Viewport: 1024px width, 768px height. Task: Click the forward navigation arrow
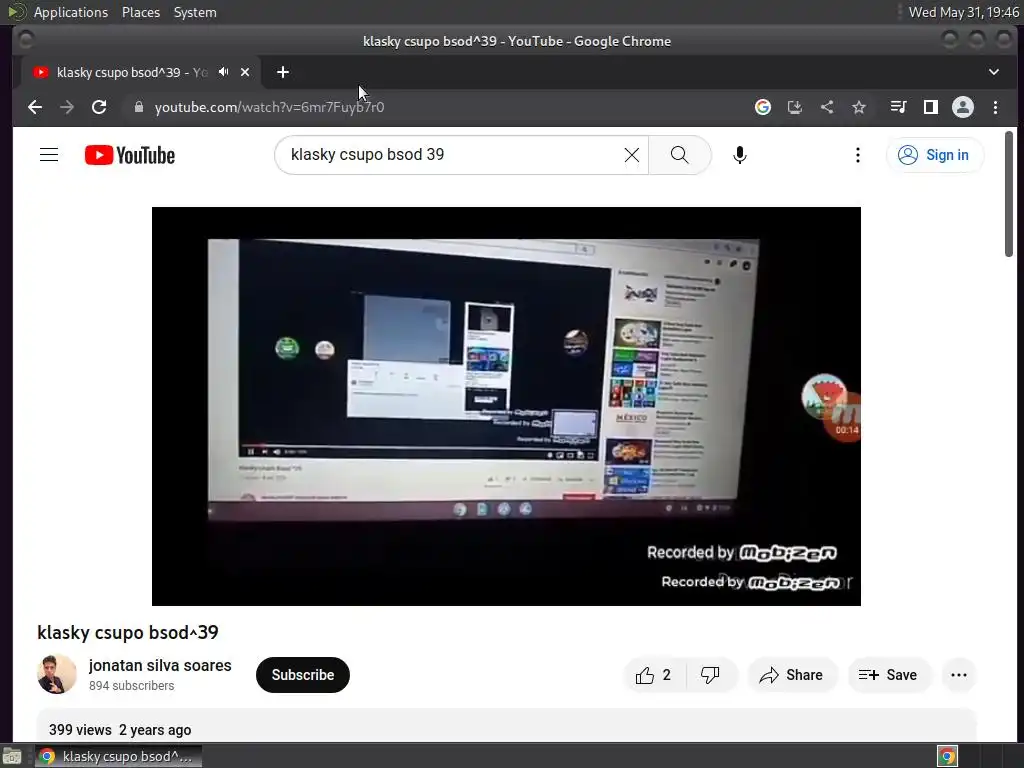coord(67,107)
